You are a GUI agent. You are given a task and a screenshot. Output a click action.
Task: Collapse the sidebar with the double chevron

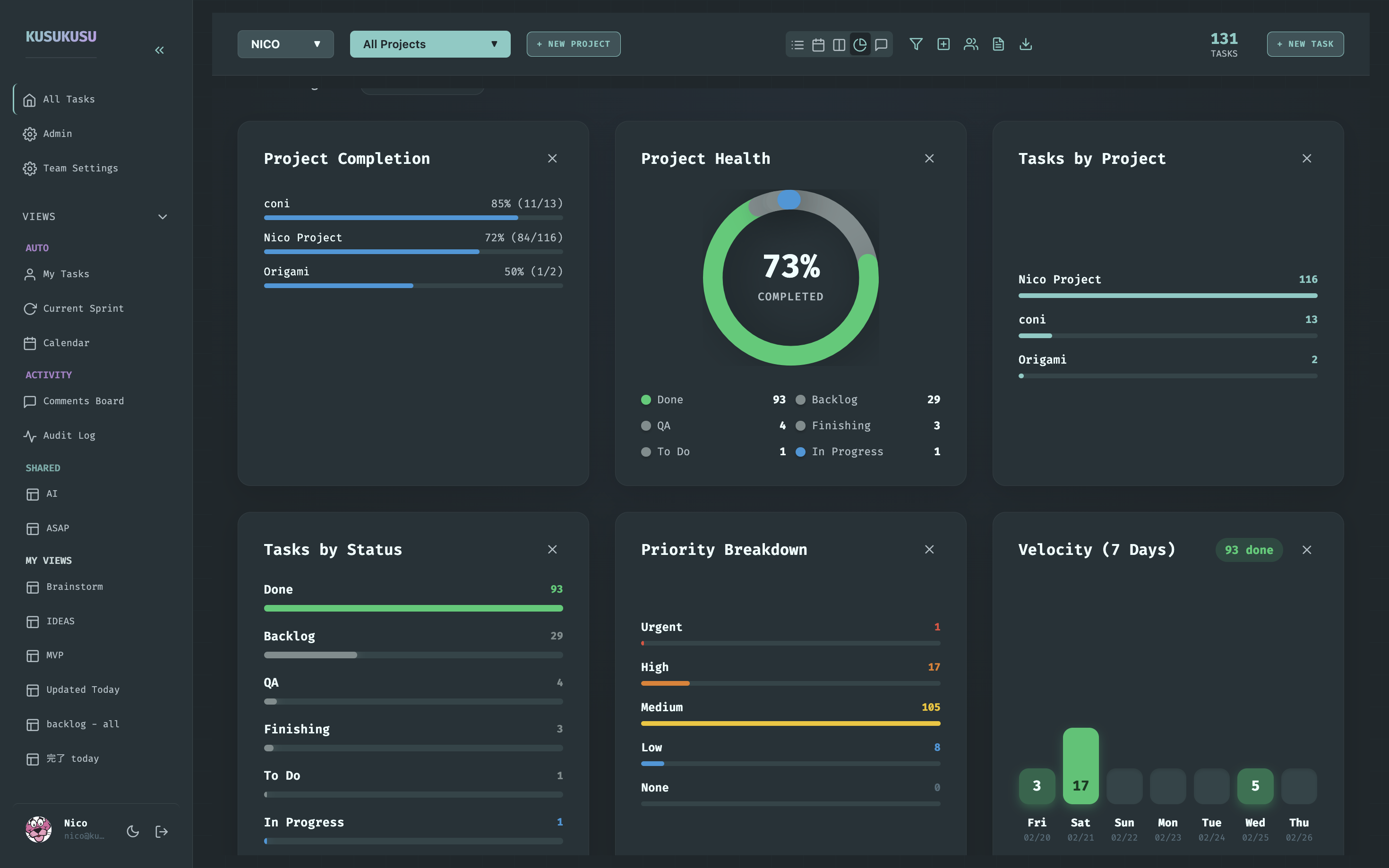click(x=160, y=50)
